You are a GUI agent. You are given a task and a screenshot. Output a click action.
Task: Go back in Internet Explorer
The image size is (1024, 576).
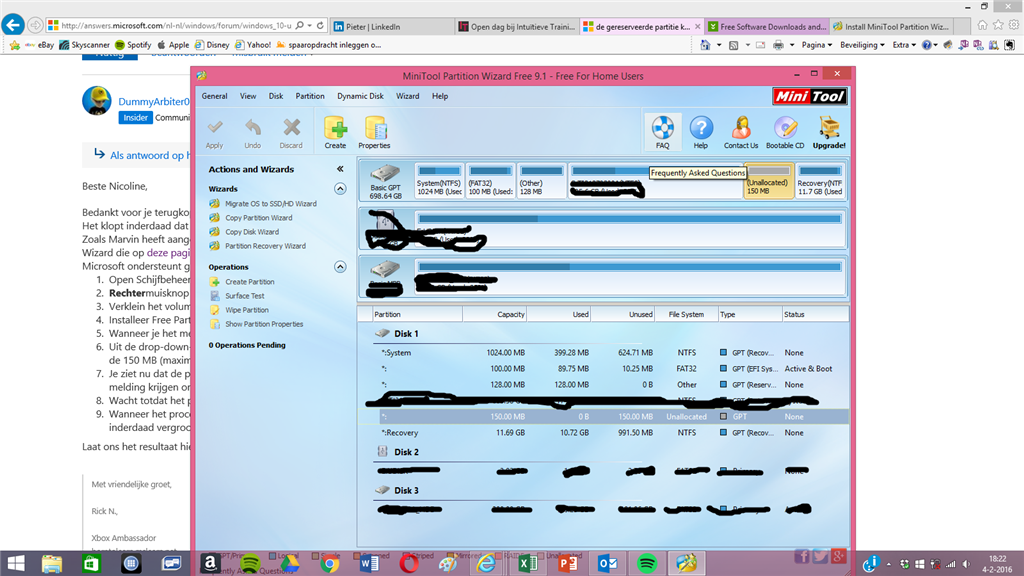click(x=12, y=25)
